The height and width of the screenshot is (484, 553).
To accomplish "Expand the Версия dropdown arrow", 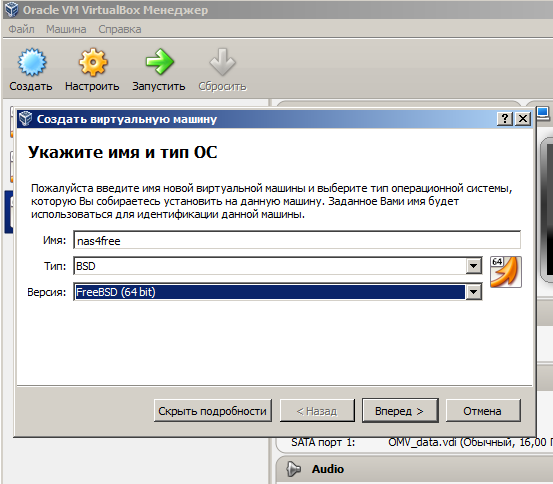I will click(474, 292).
